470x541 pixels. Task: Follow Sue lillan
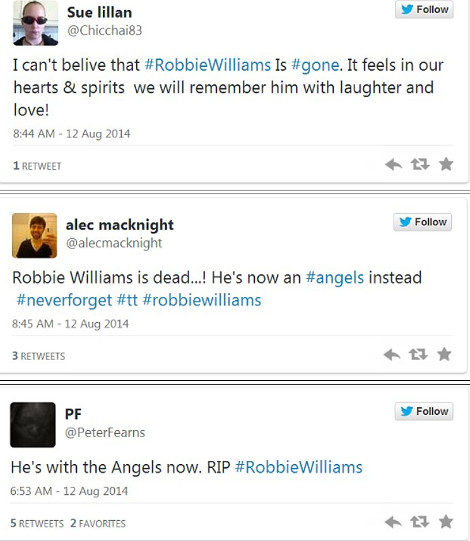(x=424, y=9)
